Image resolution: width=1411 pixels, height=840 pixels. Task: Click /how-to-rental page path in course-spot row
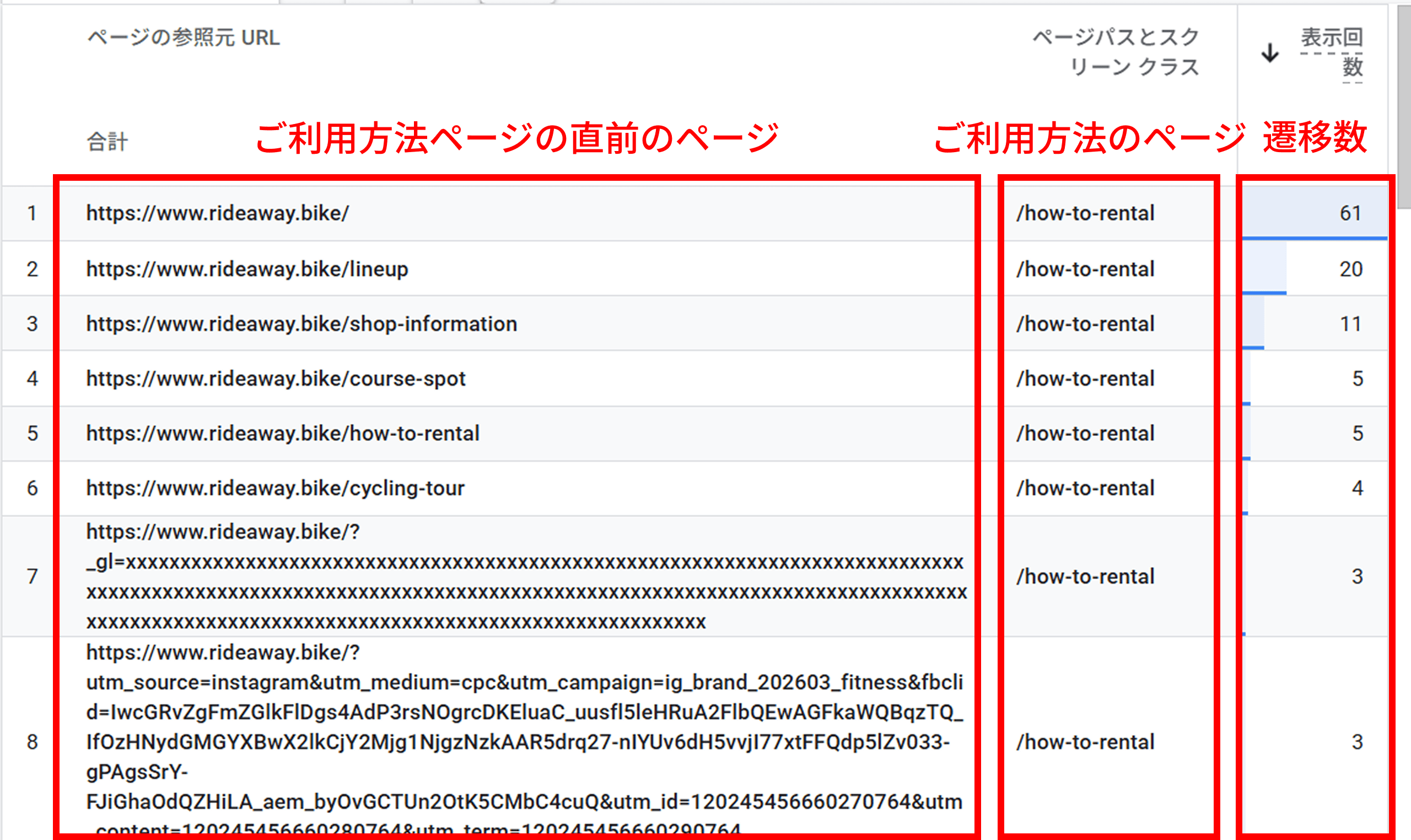[1085, 379]
